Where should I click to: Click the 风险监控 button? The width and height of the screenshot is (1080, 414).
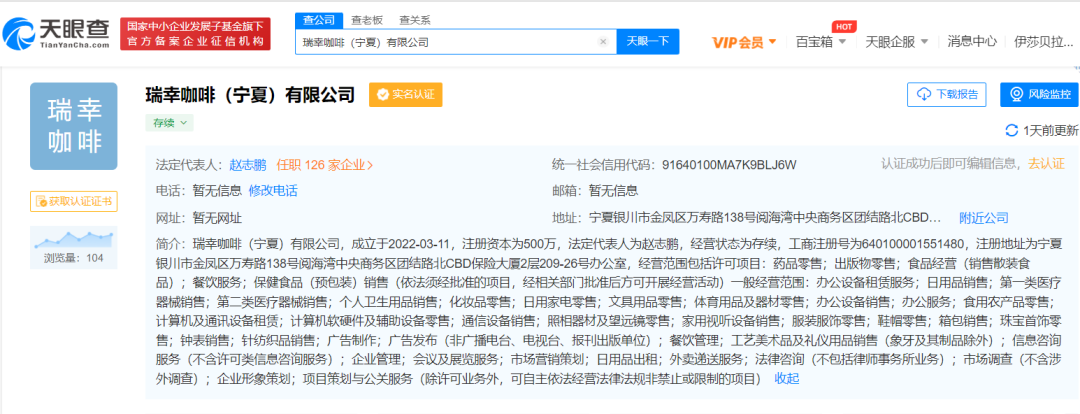click(x=1039, y=94)
